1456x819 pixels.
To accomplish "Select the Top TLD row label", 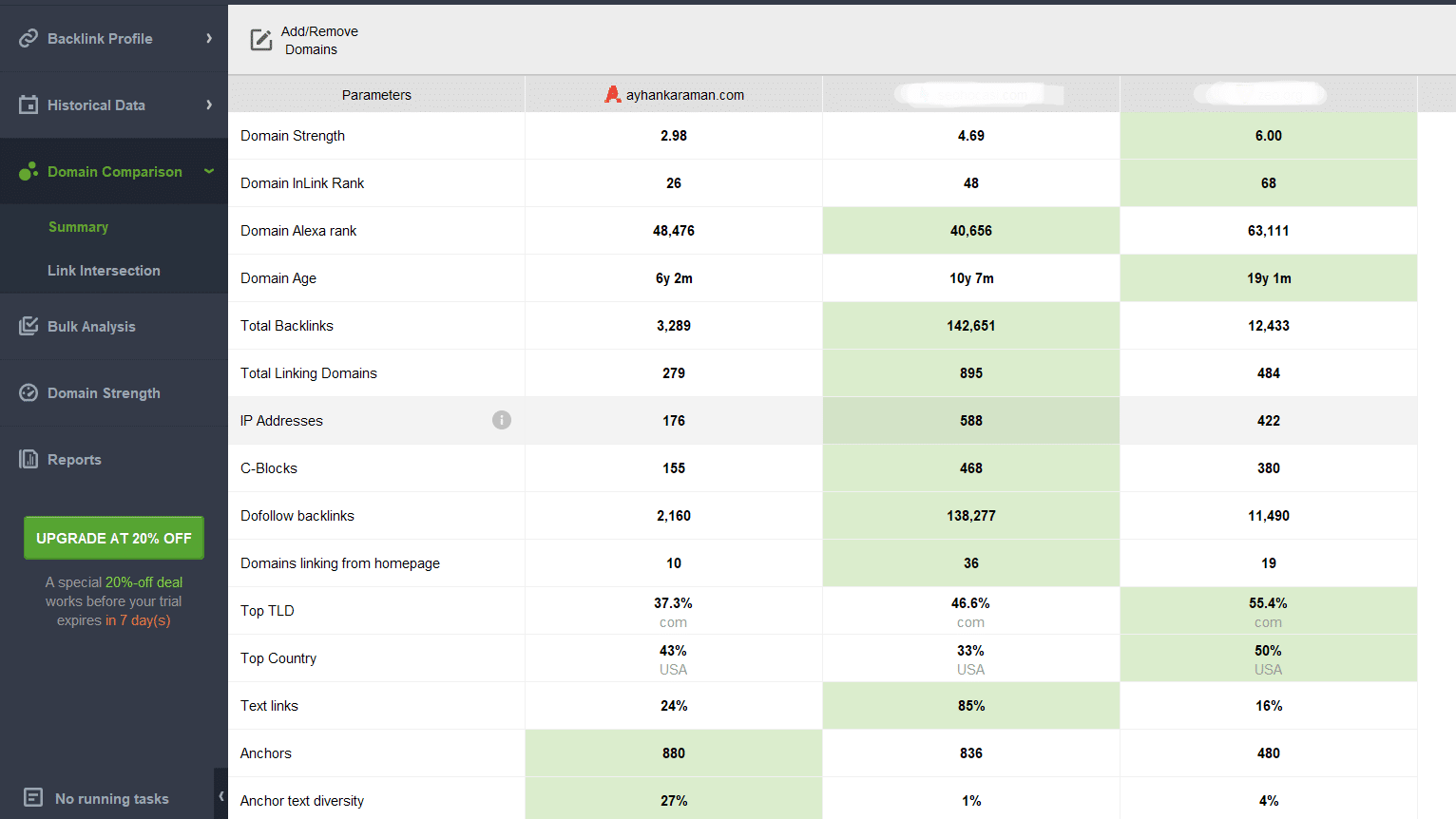I will 267,611.
